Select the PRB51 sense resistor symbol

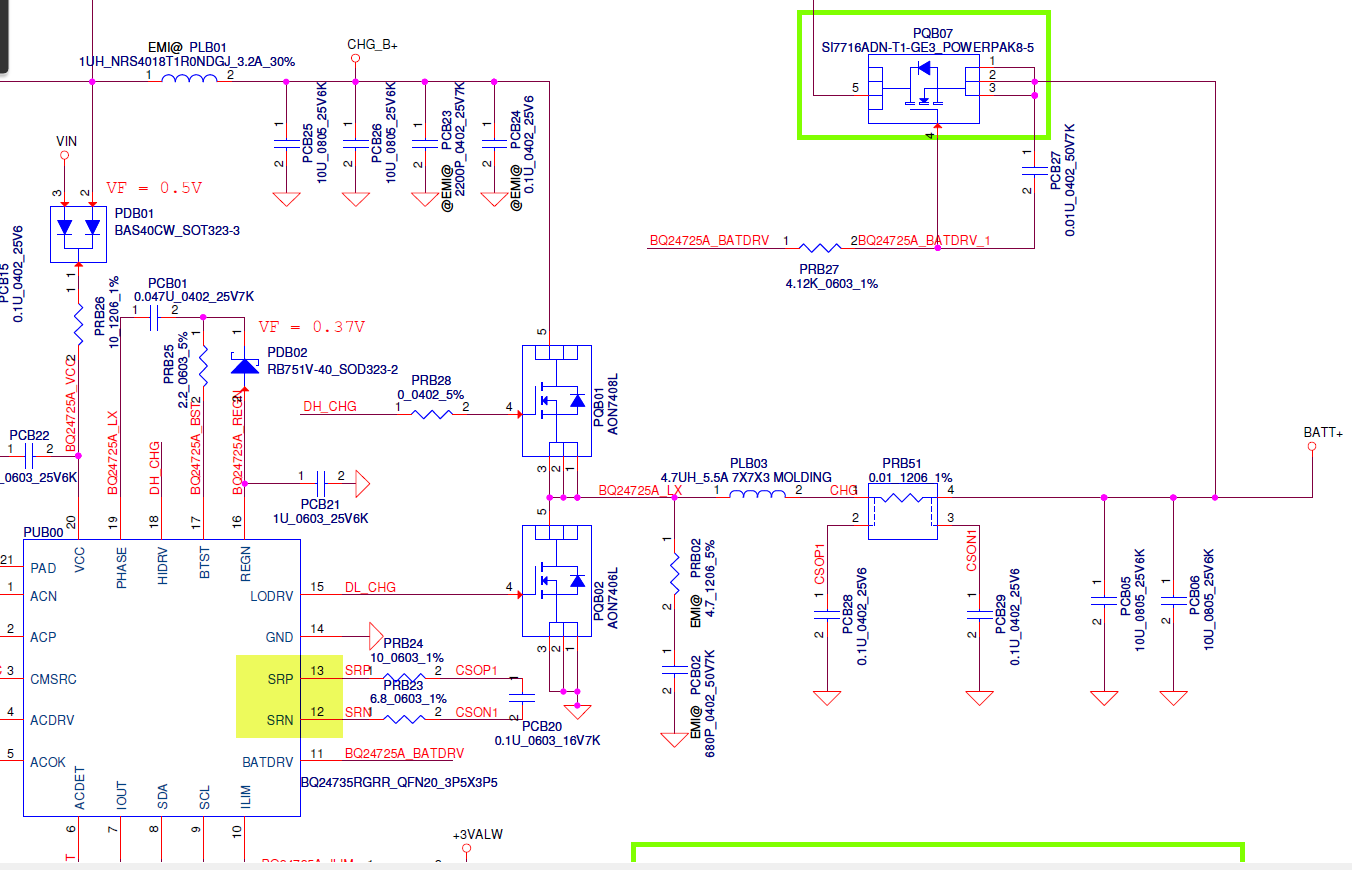coord(901,513)
